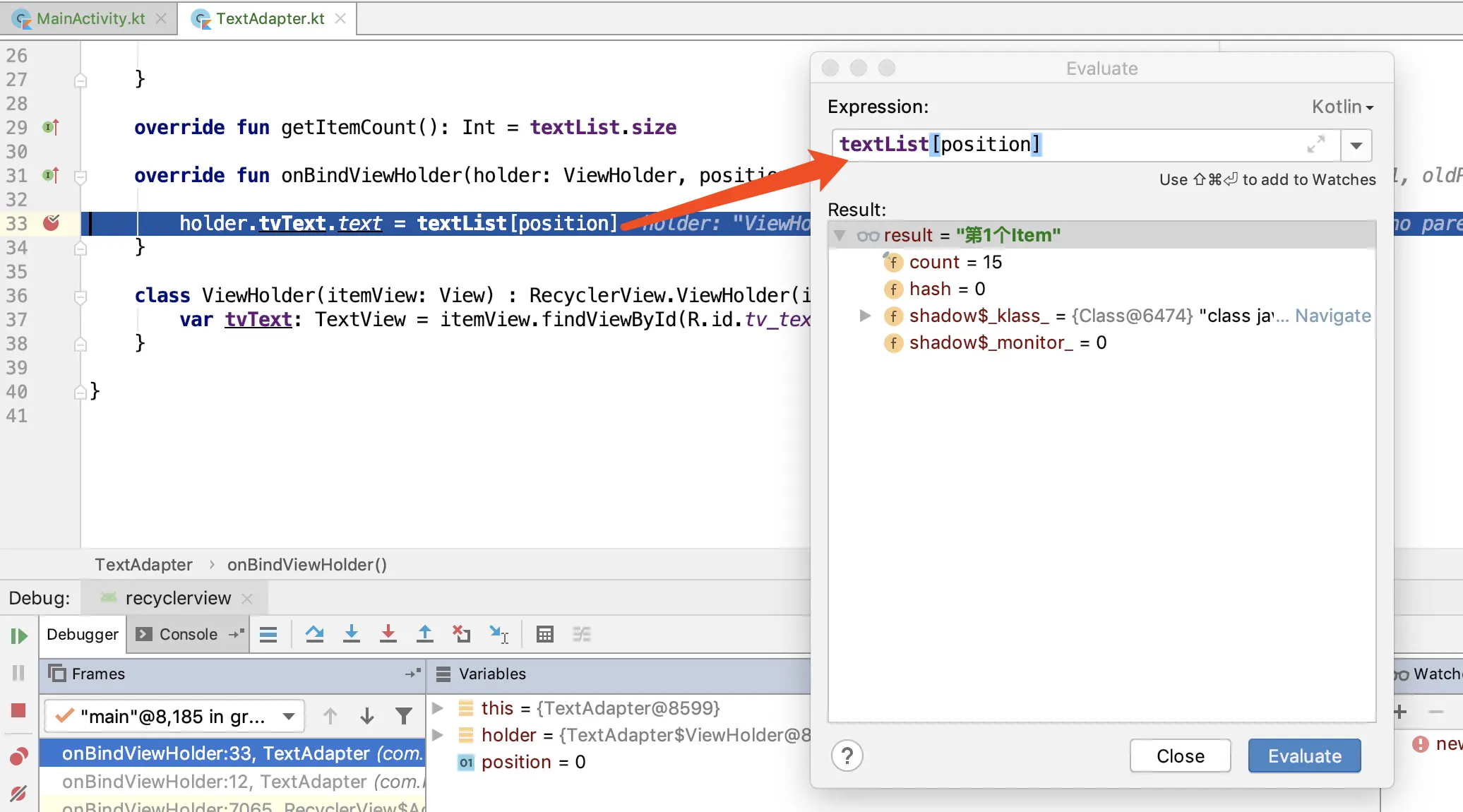
Task: Open evaluate expression calculator icon
Action: point(545,634)
